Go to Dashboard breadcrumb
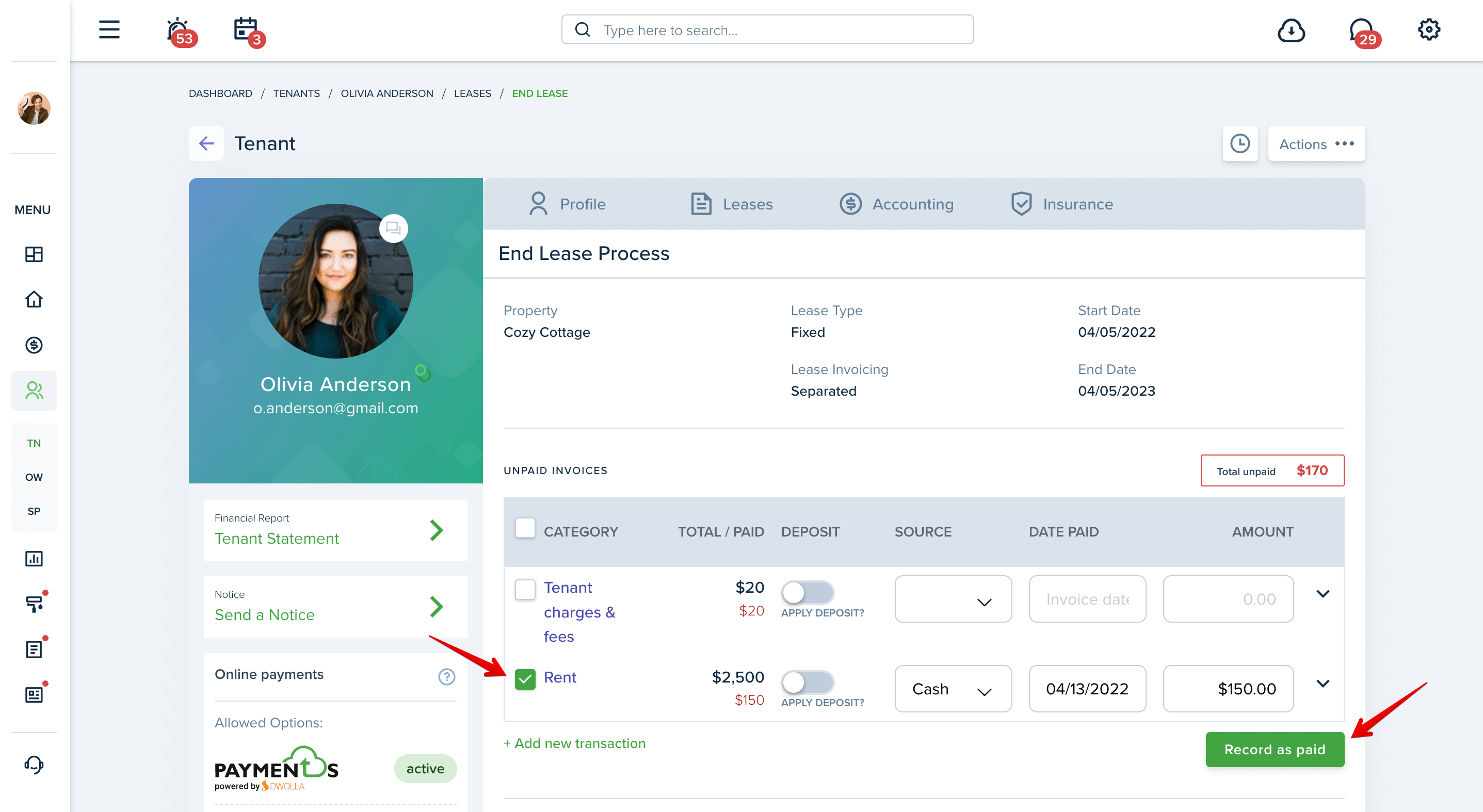 (220, 93)
